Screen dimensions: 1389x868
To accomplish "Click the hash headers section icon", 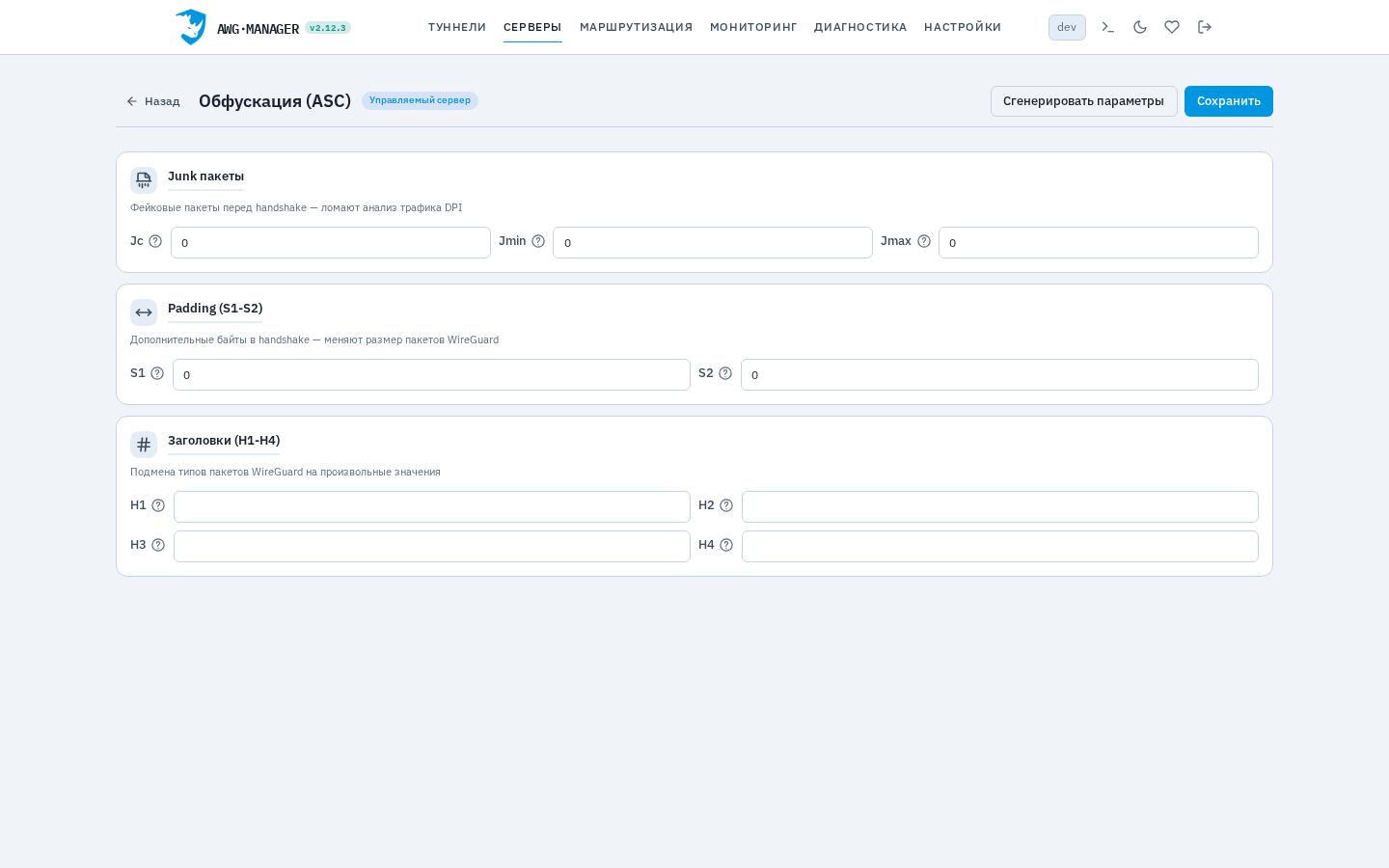I will 144,445.
